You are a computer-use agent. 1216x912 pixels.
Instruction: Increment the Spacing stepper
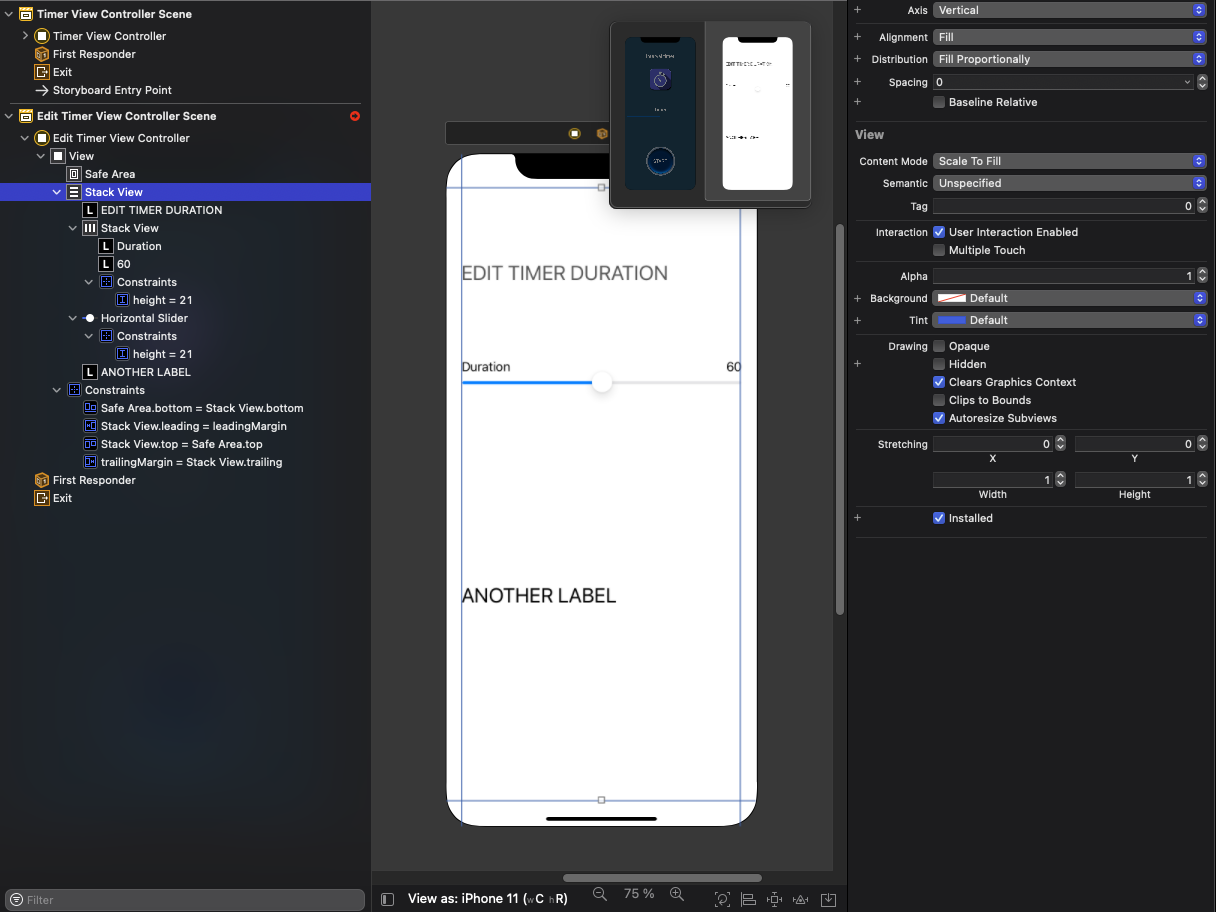click(1202, 78)
